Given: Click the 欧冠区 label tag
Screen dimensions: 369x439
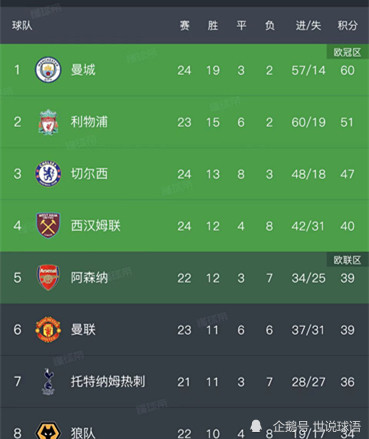Looking at the screenshot, I should pos(347,52).
